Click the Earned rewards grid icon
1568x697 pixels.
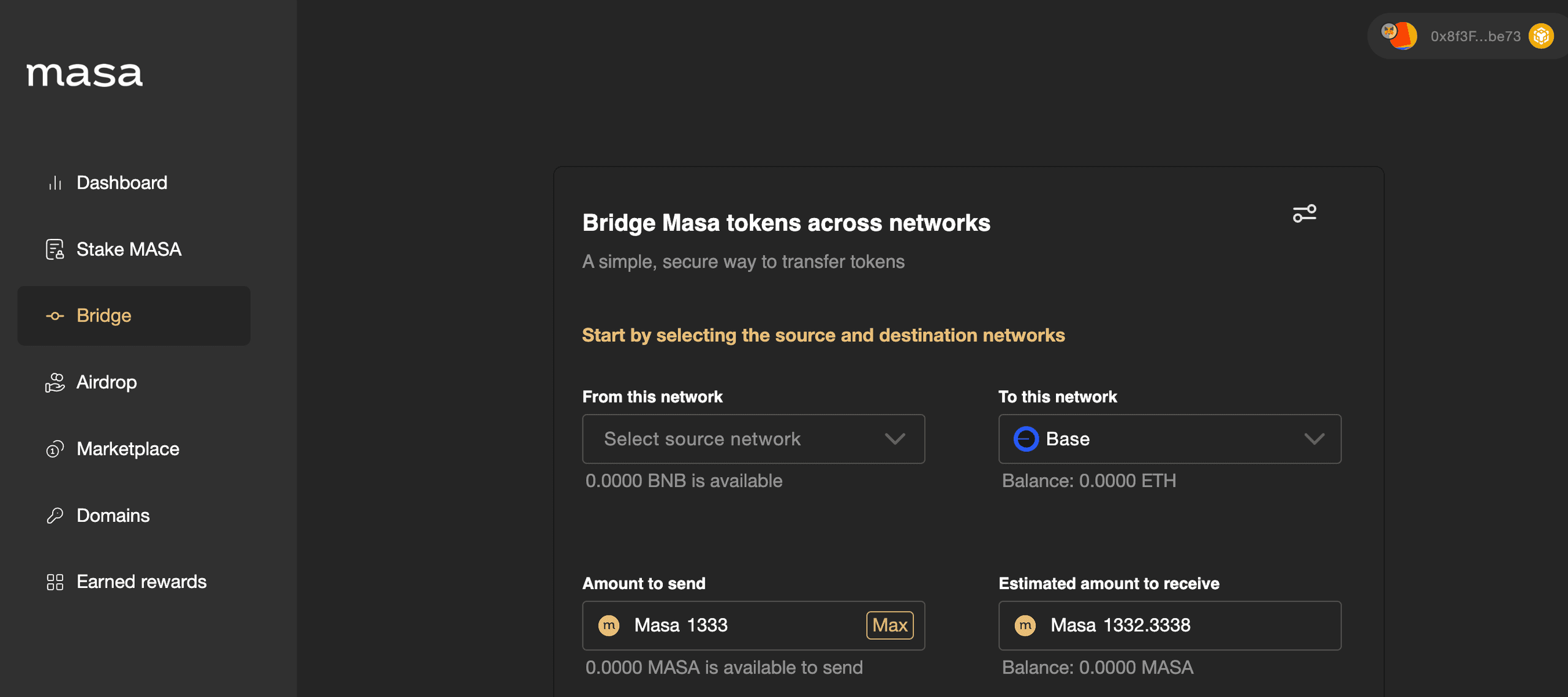tap(55, 582)
